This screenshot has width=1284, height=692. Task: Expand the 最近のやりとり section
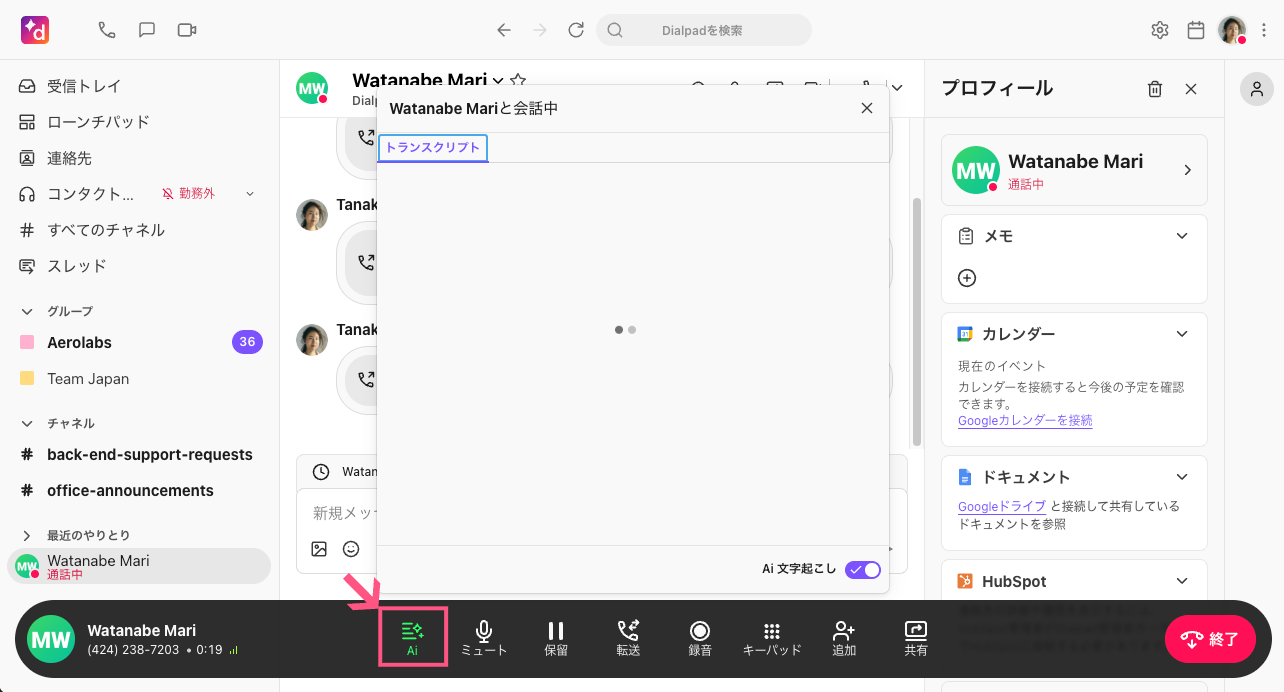(27, 535)
